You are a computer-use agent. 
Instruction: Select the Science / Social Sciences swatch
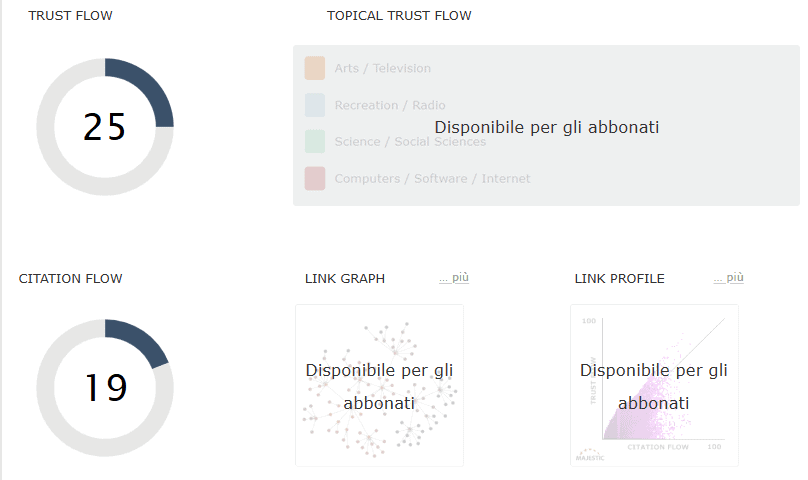pyautogui.click(x=315, y=142)
